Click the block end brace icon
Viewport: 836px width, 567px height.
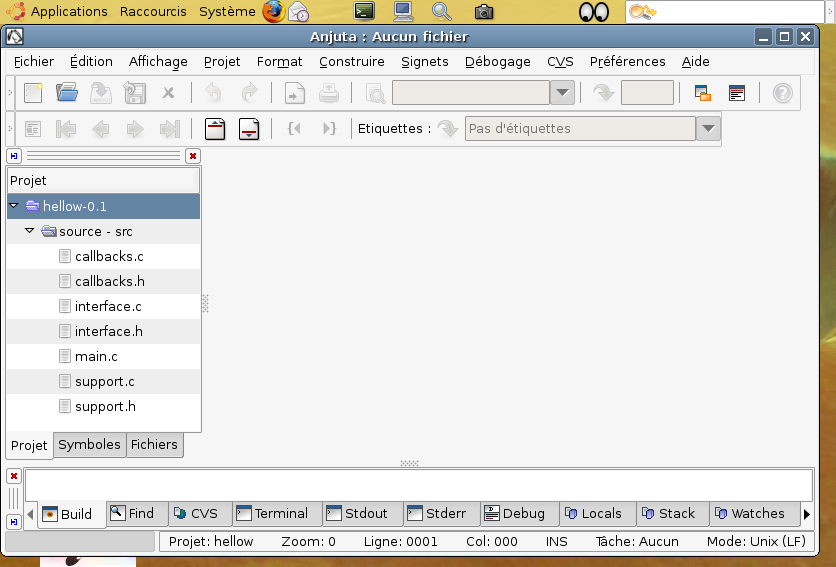[329, 129]
